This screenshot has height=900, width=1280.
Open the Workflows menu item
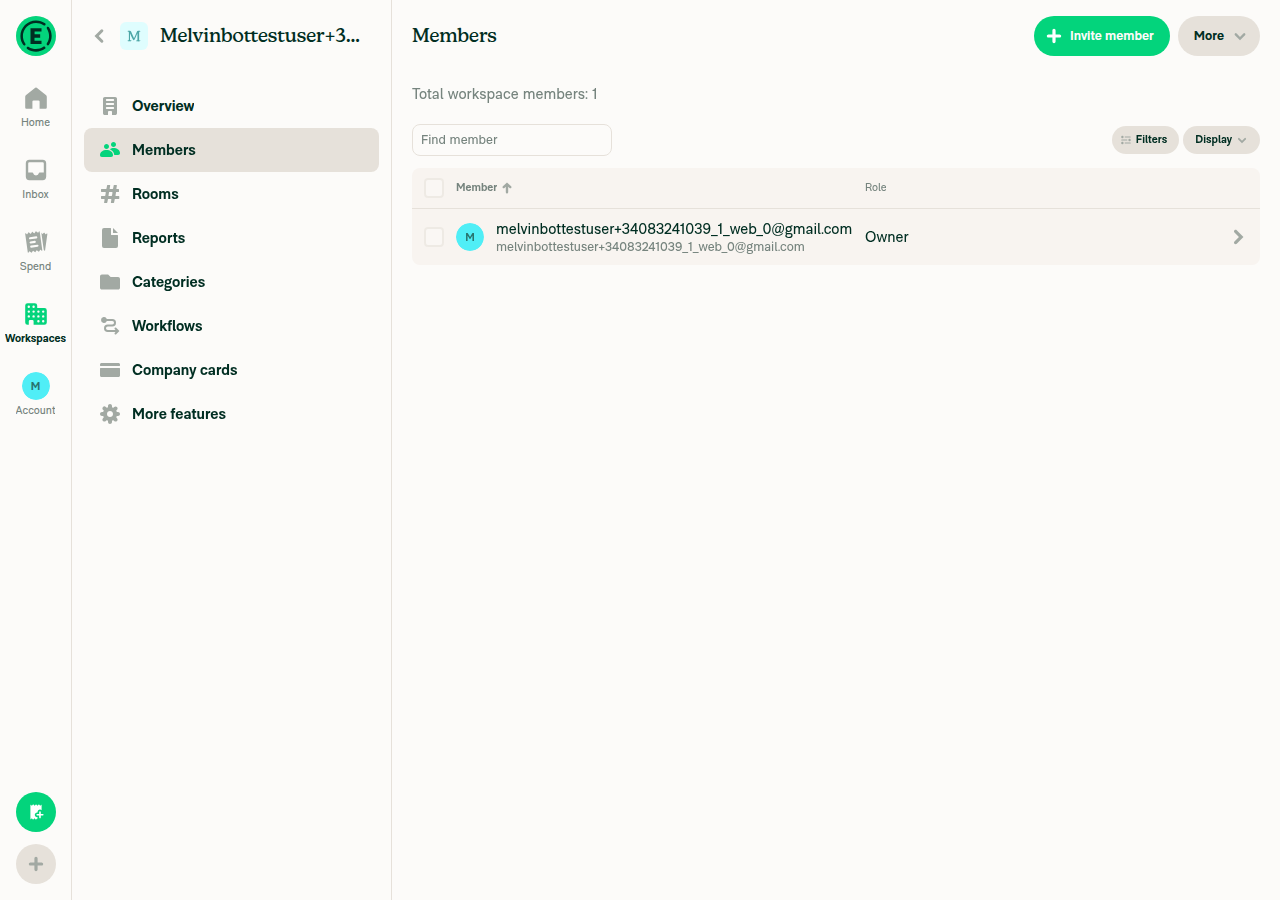coord(232,326)
